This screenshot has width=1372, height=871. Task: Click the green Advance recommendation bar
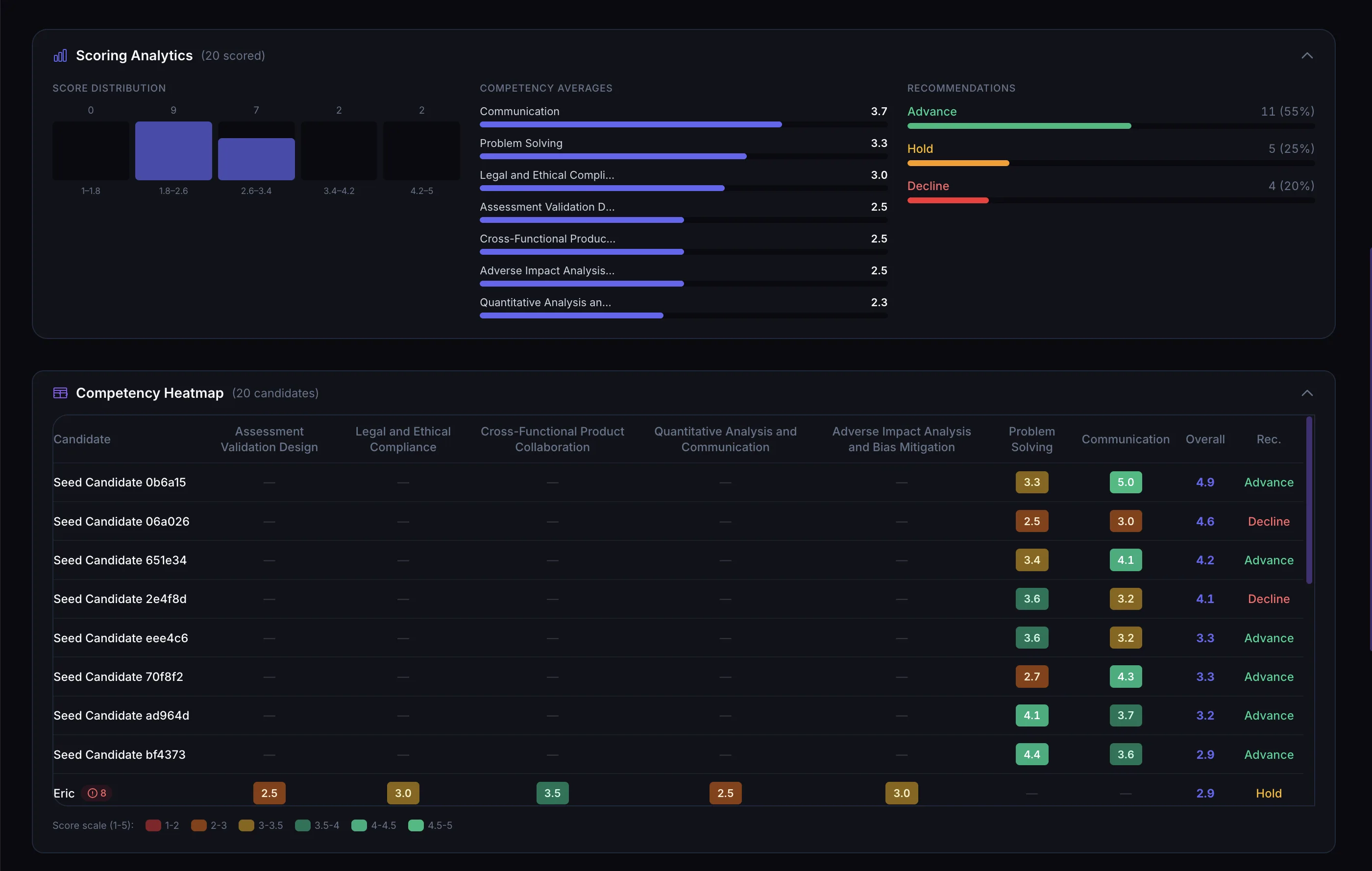click(1019, 126)
